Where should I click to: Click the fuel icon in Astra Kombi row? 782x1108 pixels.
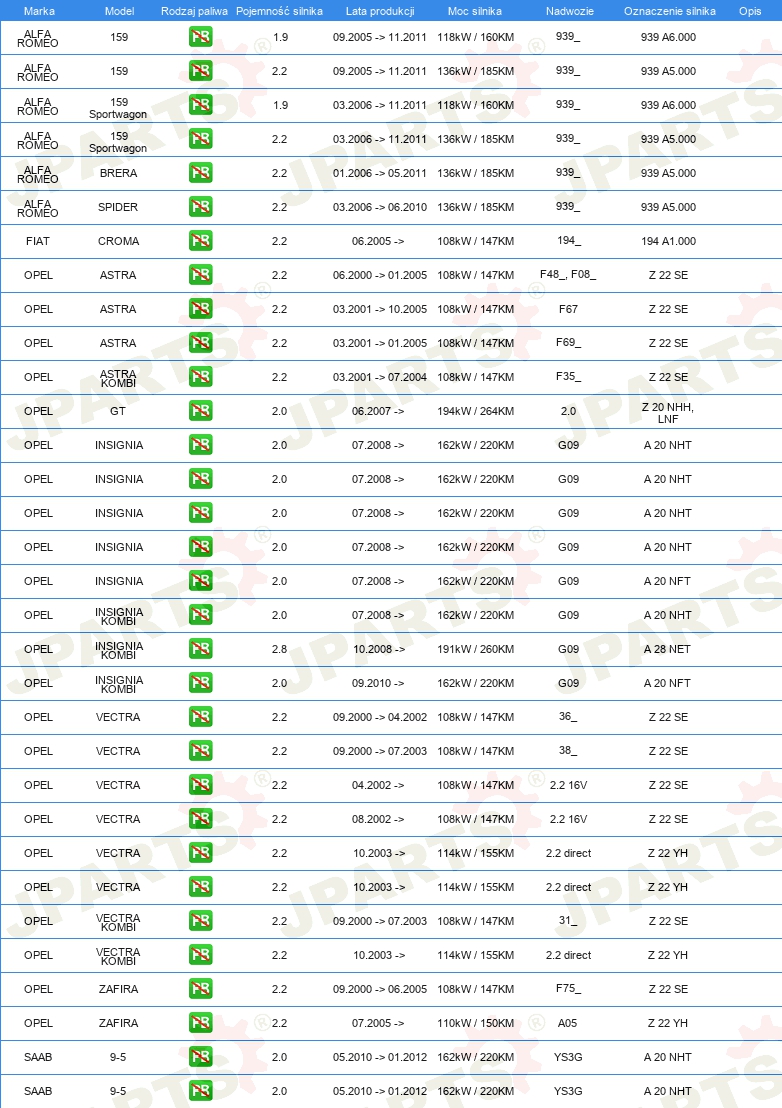(x=201, y=377)
